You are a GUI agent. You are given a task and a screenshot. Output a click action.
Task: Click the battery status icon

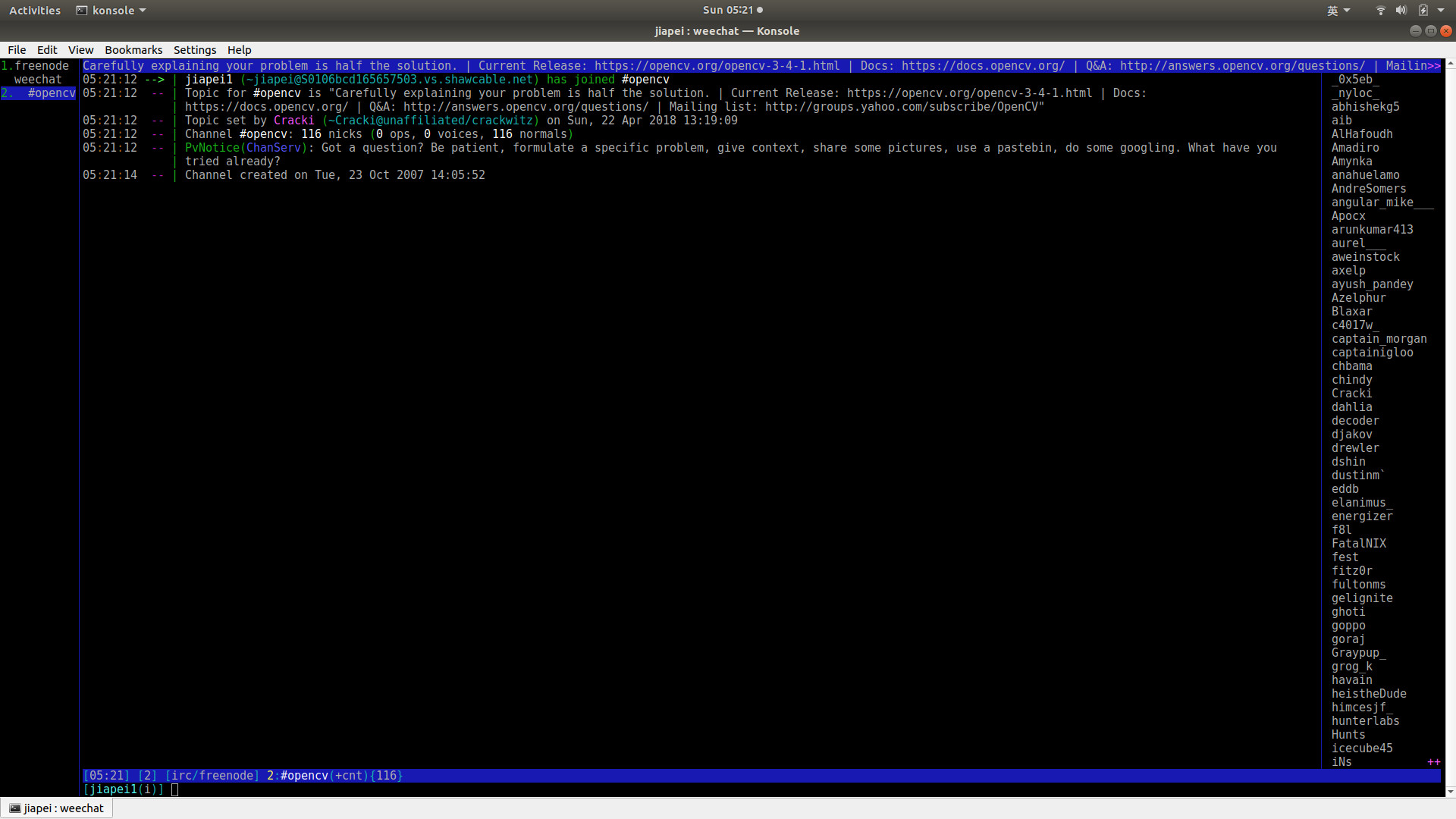tap(1423, 10)
